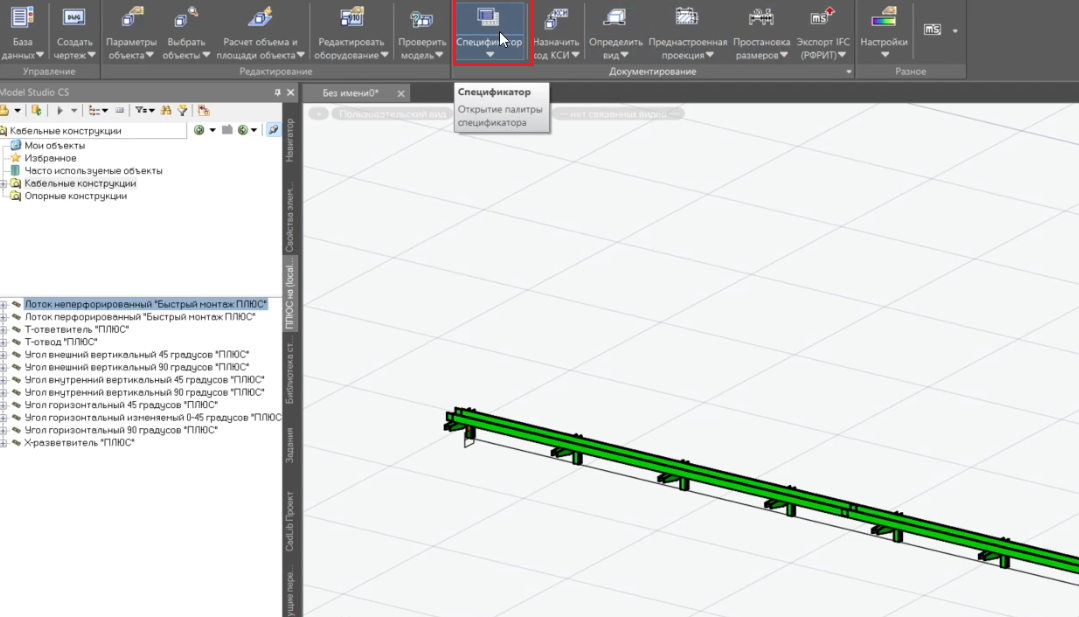The image size is (1079, 617).
Task: Select Угол внутренний вертикальный 45 градусов
Action: pyautogui.click(x=144, y=380)
